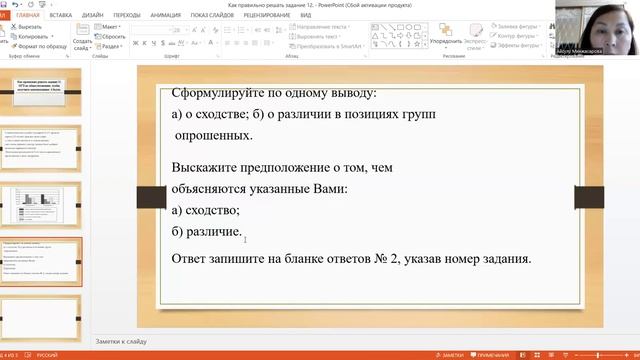
Task: Click РУССКИЙ language indicator in status bar
Action: click(47, 355)
